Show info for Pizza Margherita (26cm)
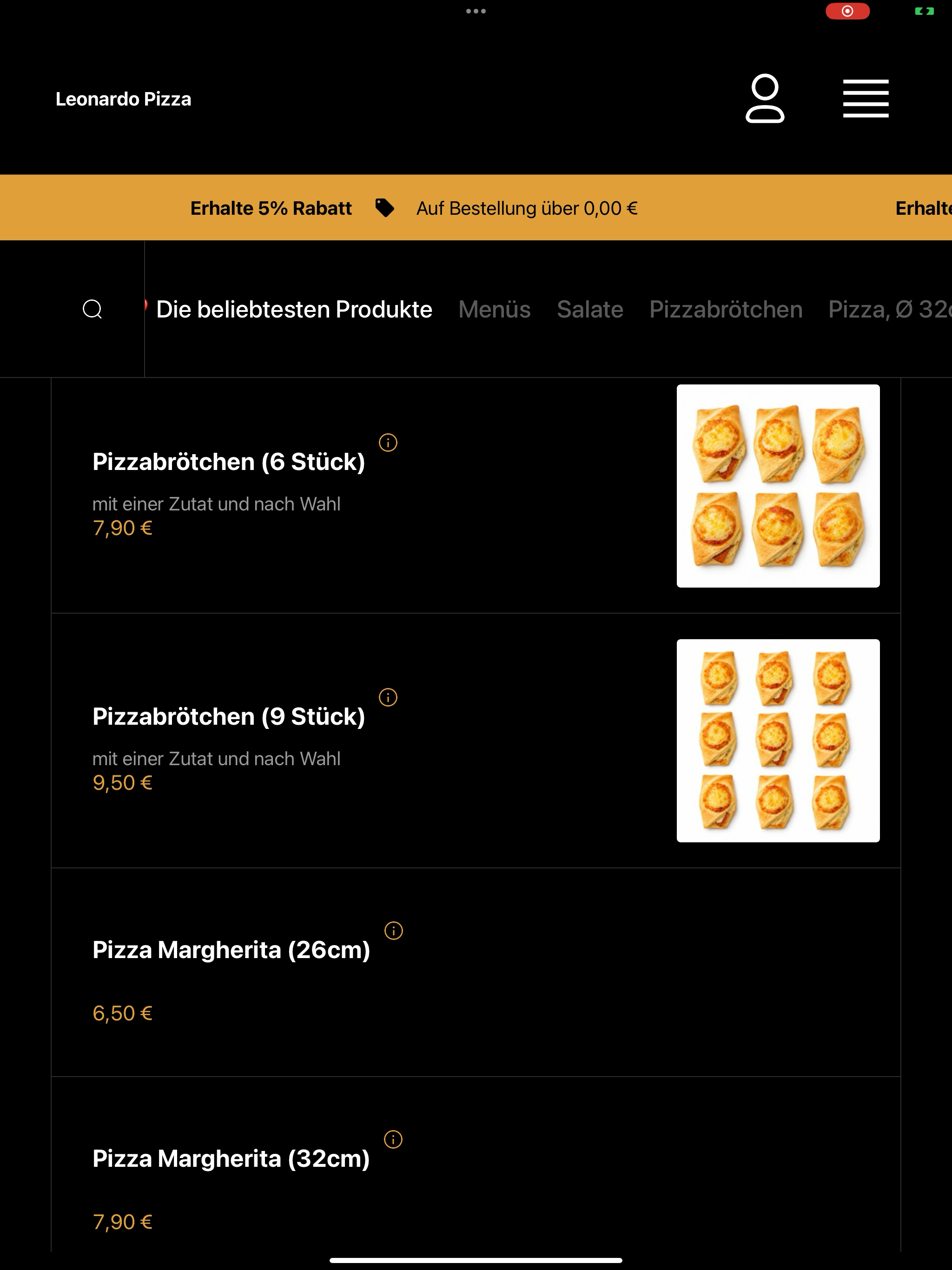The height and width of the screenshot is (1270, 952). 393,930
